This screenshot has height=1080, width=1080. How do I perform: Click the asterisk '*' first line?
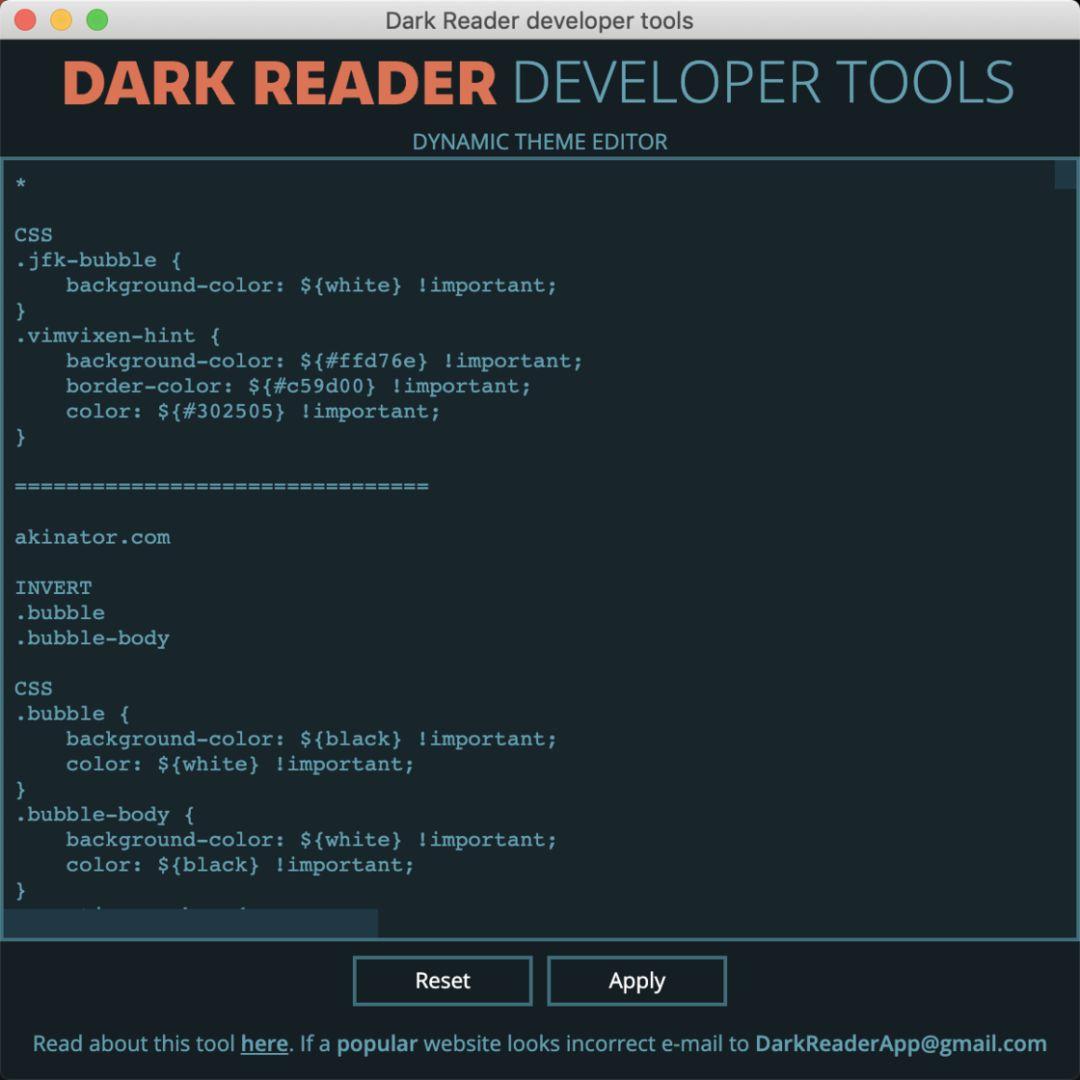point(21,184)
